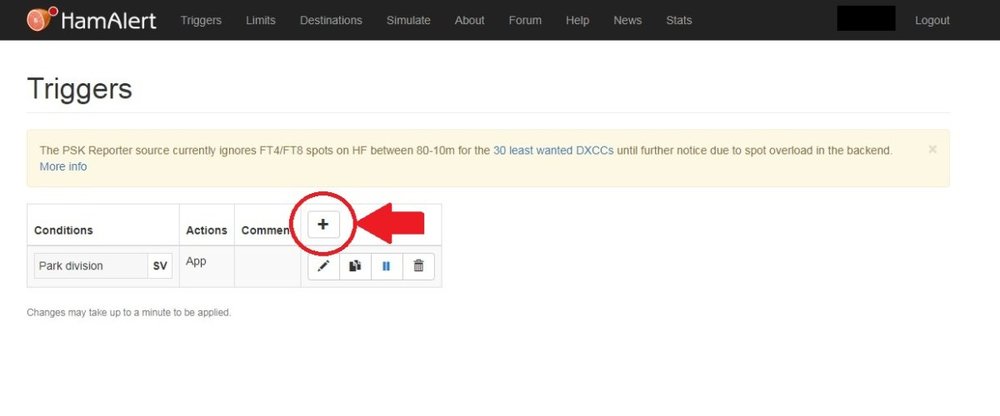Click the Logout link
Viewport: 1000px width, 416px height.
click(x=932, y=20)
